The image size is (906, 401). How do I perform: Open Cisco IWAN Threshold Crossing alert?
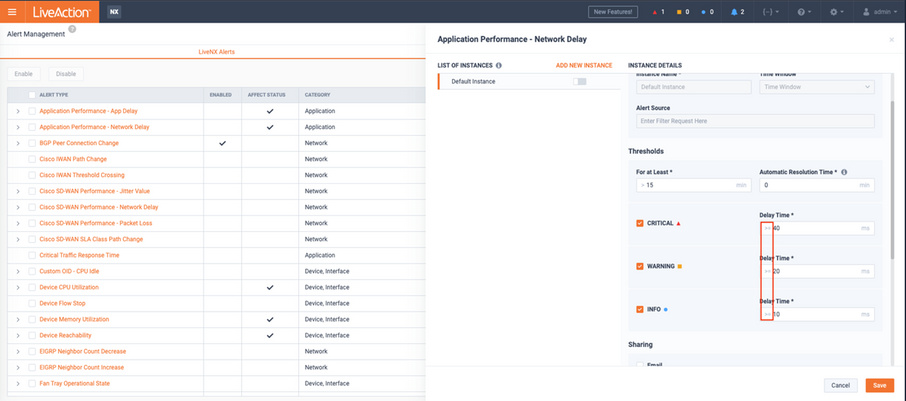pyautogui.click(x=81, y=175)
